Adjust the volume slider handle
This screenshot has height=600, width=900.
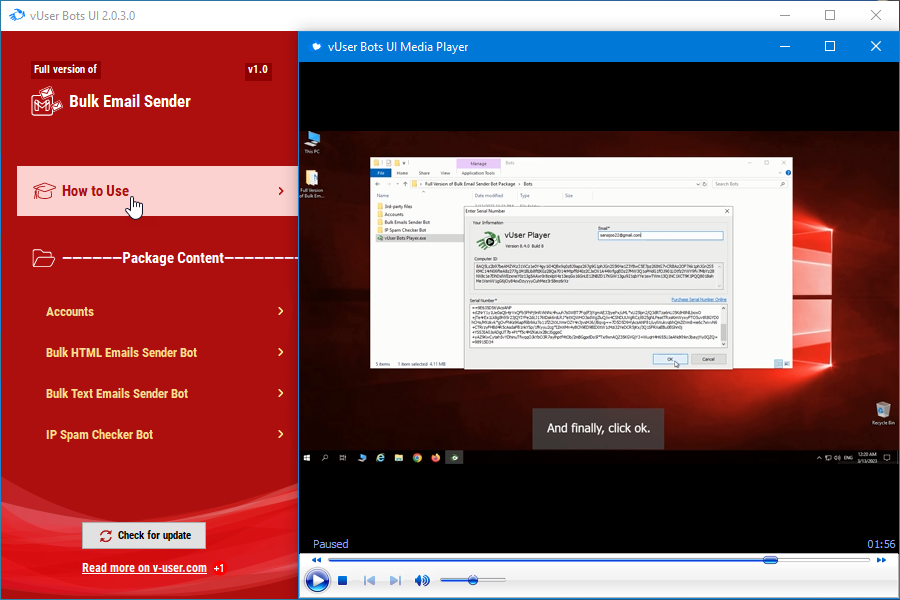(473, 580)
